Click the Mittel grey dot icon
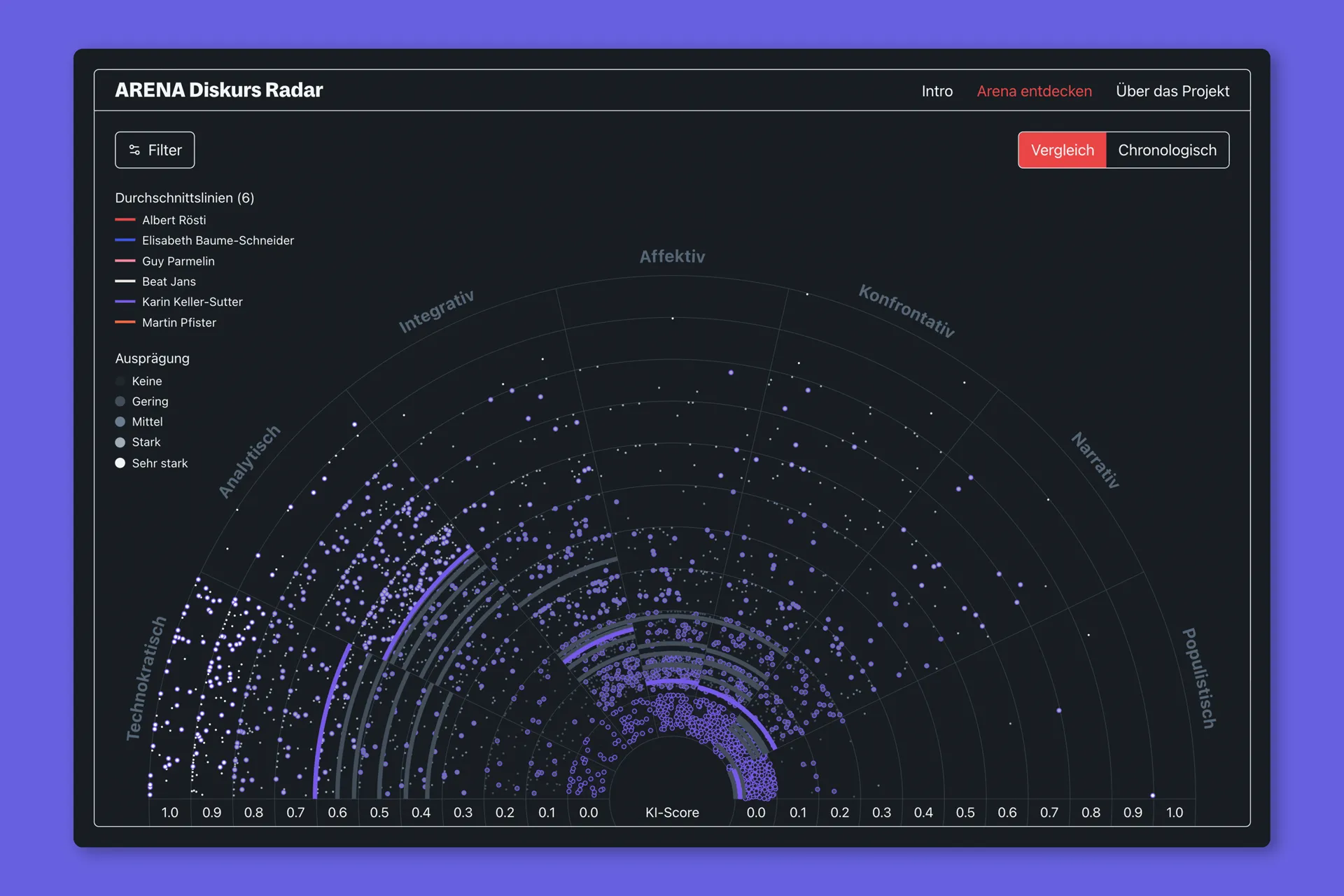 (120, 421)
